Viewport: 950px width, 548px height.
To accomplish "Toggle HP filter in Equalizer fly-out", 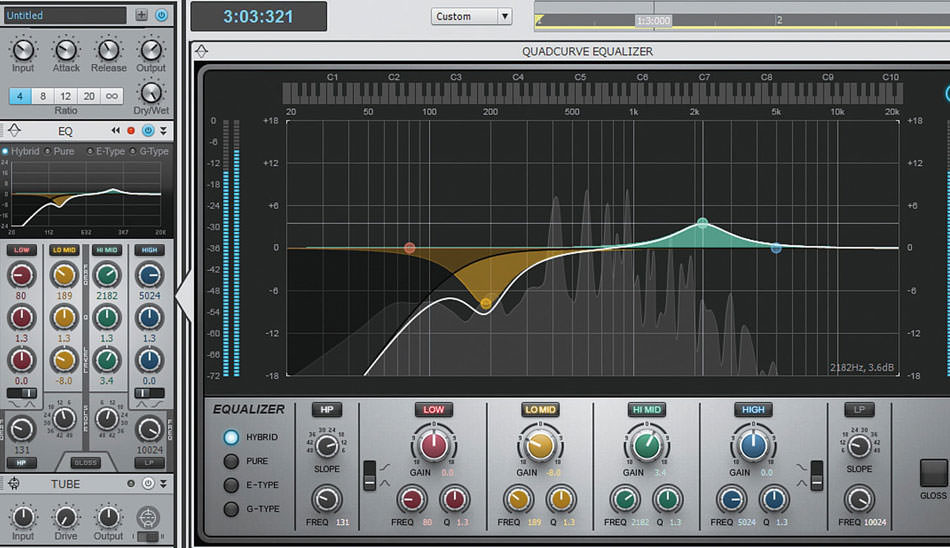I will click(327, 410).
